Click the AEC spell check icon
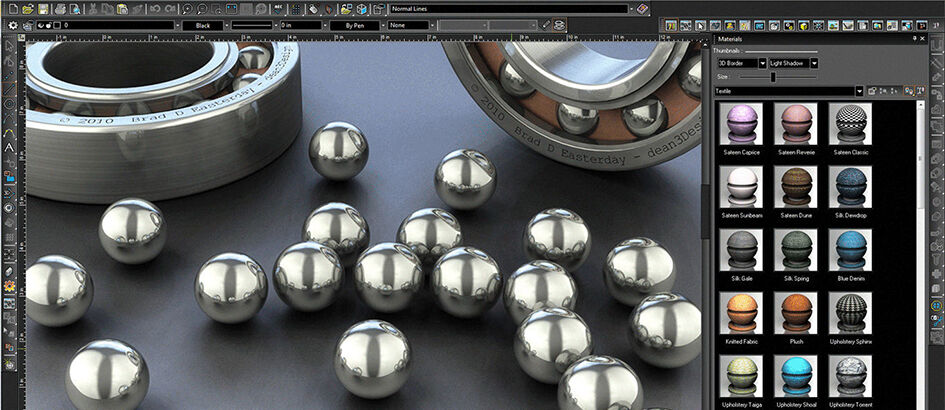Screen dimensions: 945x410 pyautogui.click(x=278, y=9)
